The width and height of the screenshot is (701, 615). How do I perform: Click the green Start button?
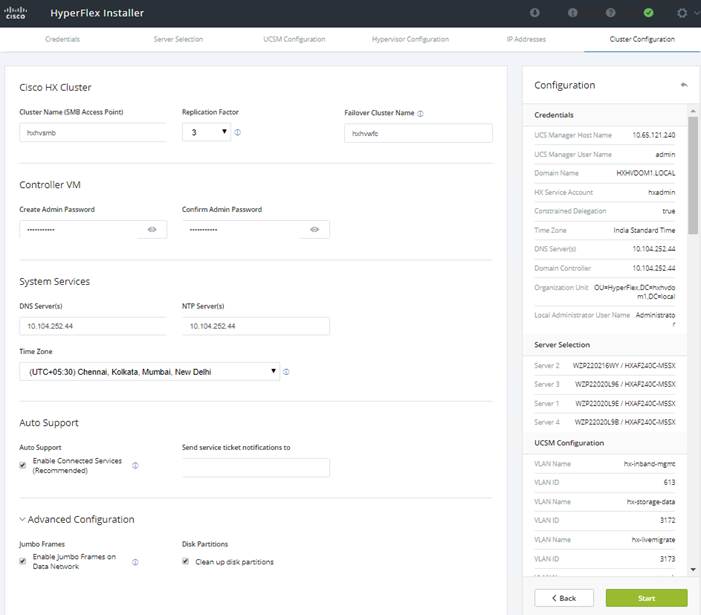[646, 598]
